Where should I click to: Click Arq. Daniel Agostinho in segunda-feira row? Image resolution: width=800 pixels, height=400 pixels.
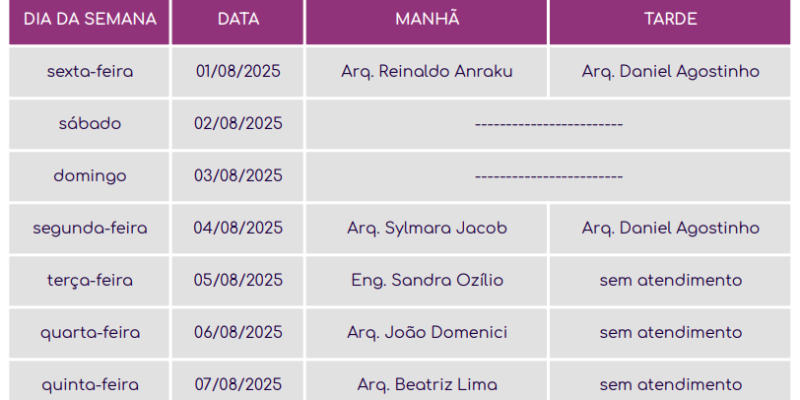click(x=670, y=228)
